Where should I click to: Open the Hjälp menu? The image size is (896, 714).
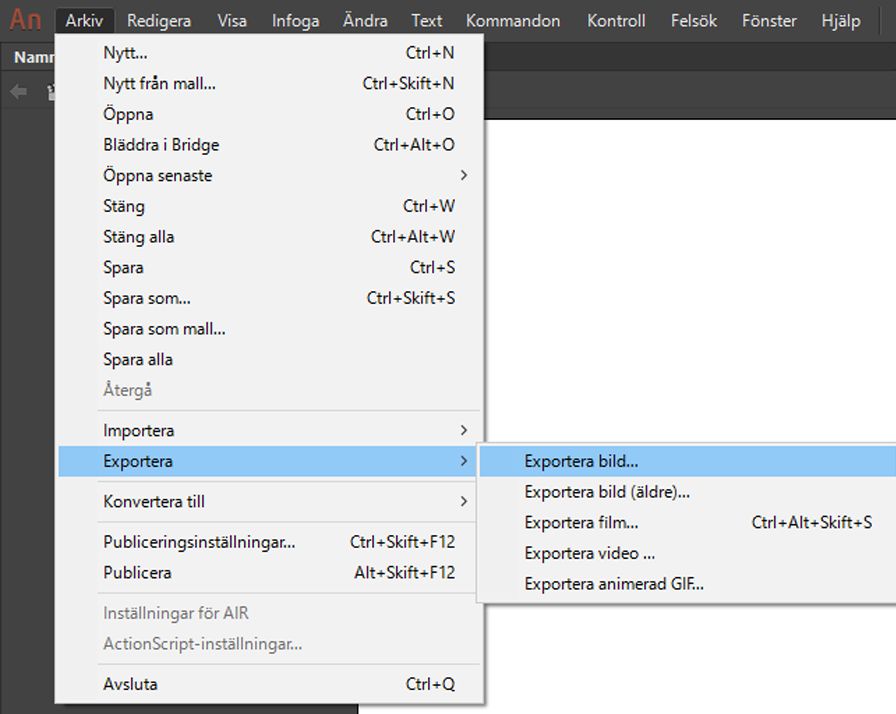pos(841,20)
